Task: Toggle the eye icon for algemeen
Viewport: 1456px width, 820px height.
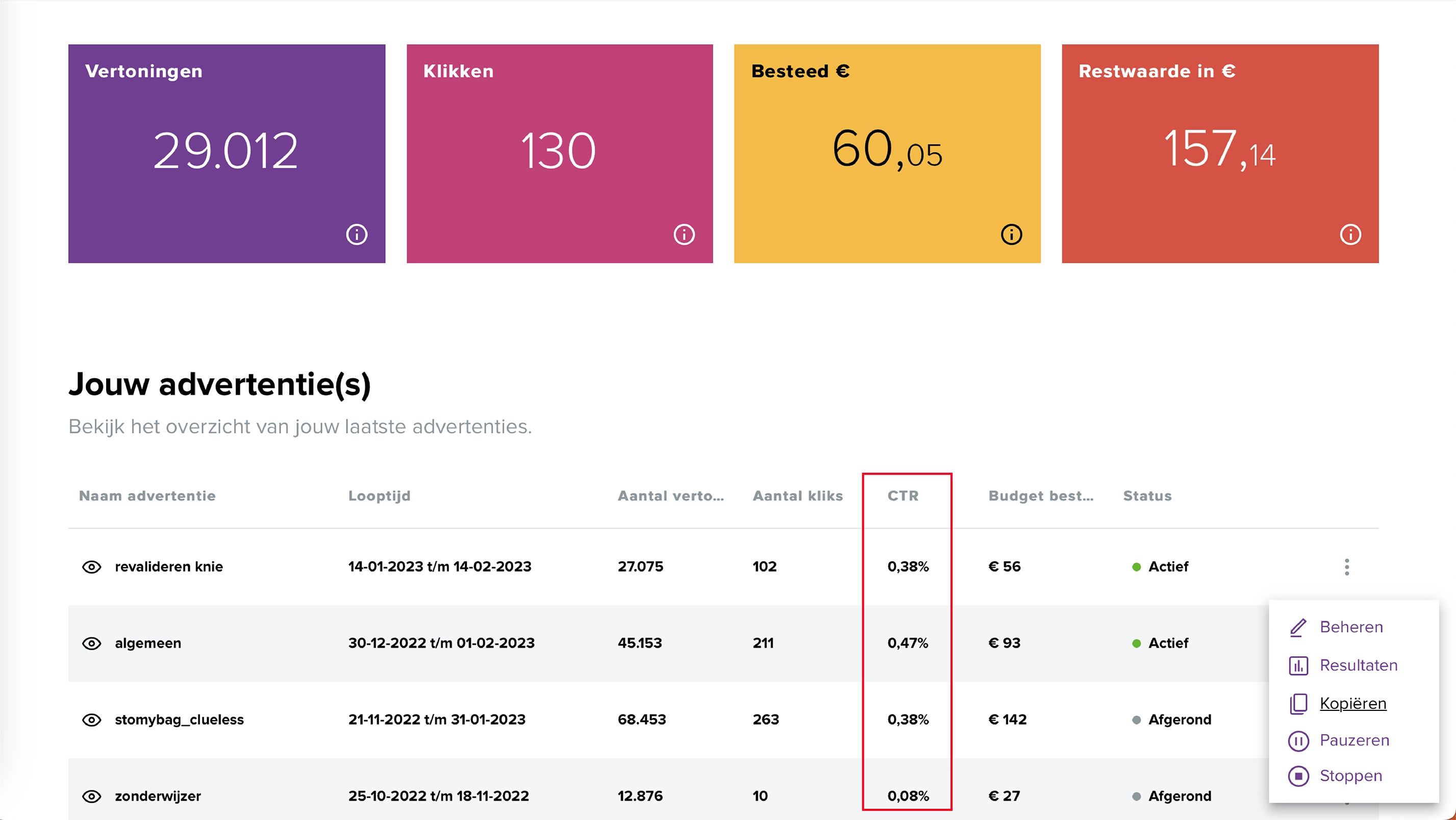Action: (91, 643)
